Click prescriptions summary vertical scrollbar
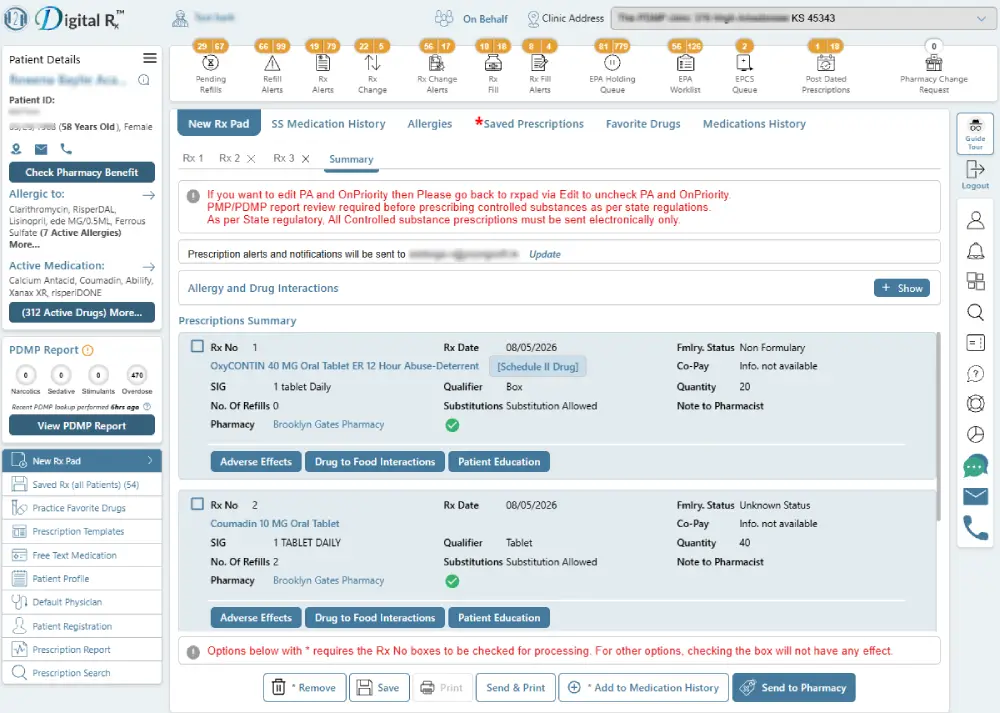The width and height of the screenshot is (1000, 713). click(938, 426)
